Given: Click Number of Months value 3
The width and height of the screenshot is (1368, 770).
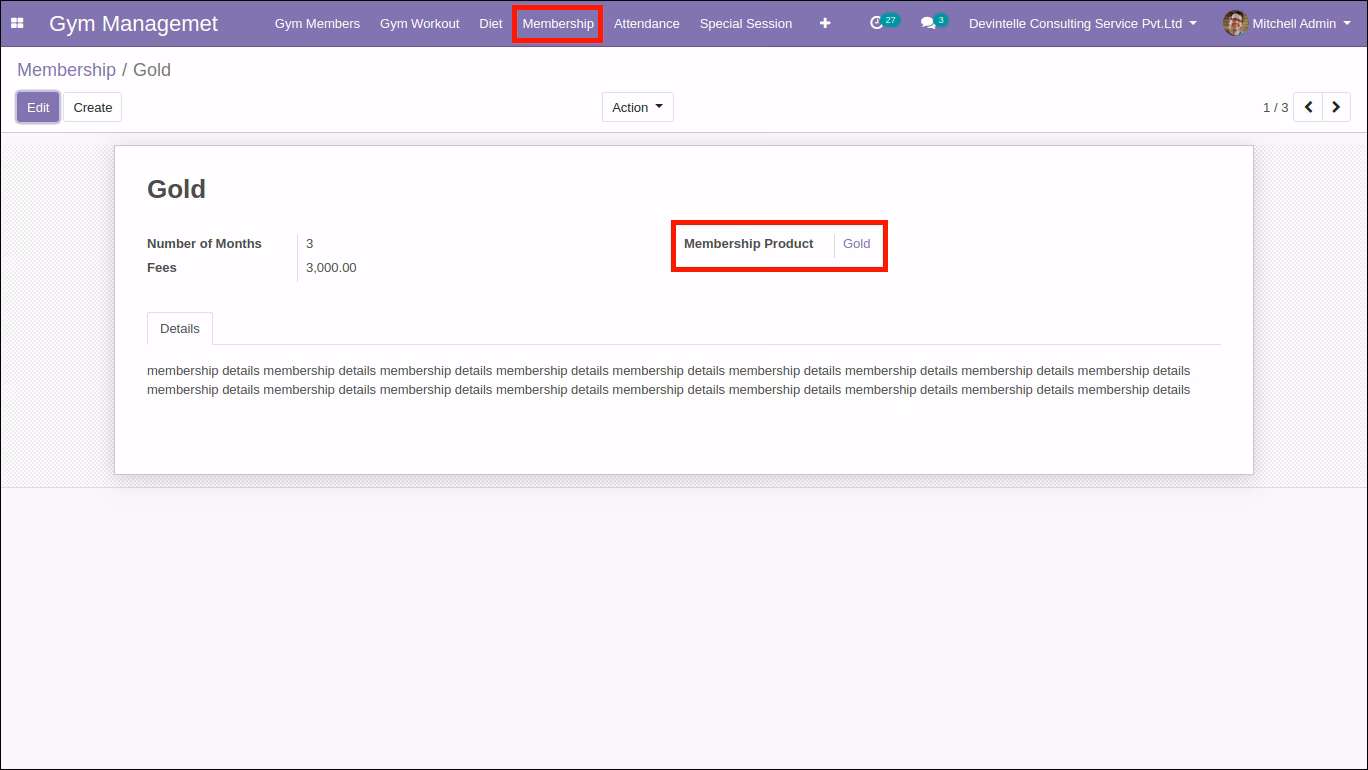Looking at the screenshot, I should [x=310, y=243].
